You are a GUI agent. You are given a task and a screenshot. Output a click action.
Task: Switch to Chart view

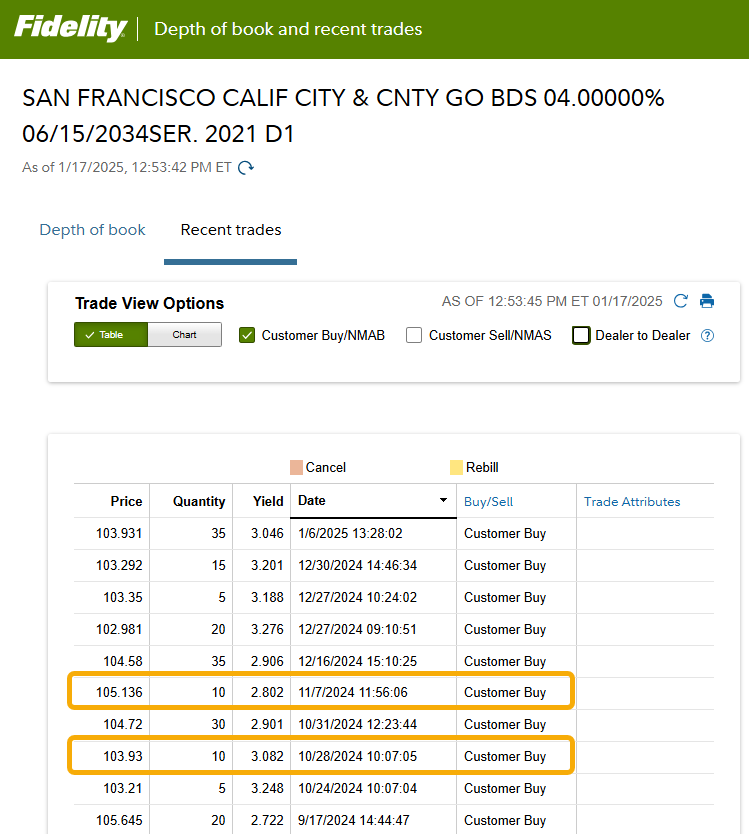click(184, 335)
